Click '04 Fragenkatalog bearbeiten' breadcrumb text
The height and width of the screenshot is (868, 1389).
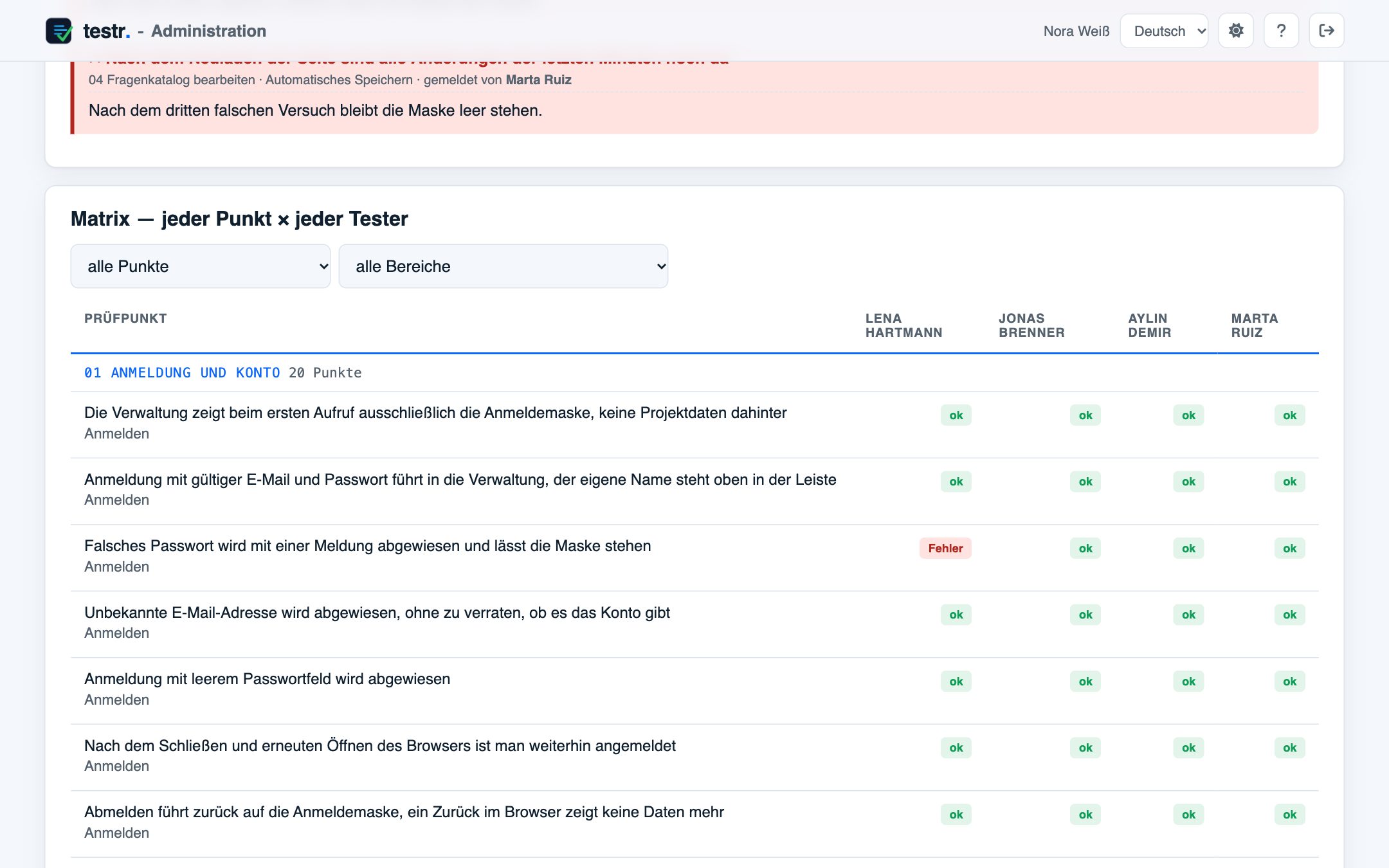point(172,80)
